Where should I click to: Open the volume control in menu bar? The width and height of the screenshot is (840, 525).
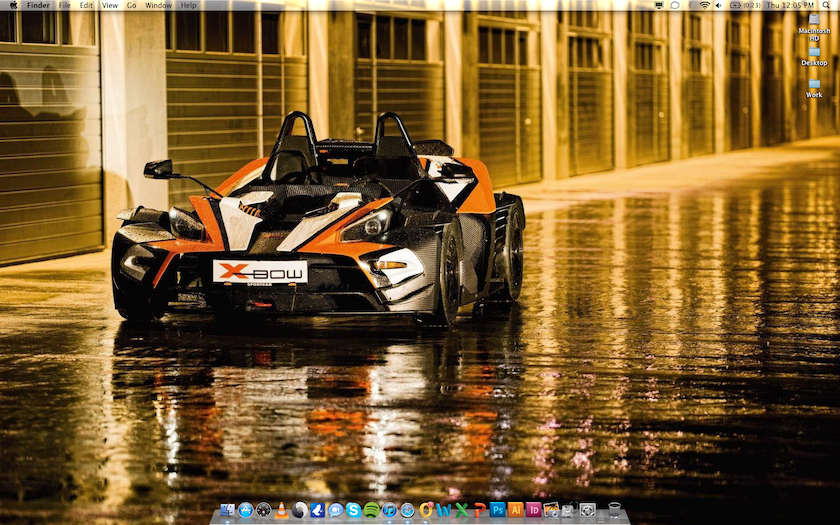click(x=718, y=5)
